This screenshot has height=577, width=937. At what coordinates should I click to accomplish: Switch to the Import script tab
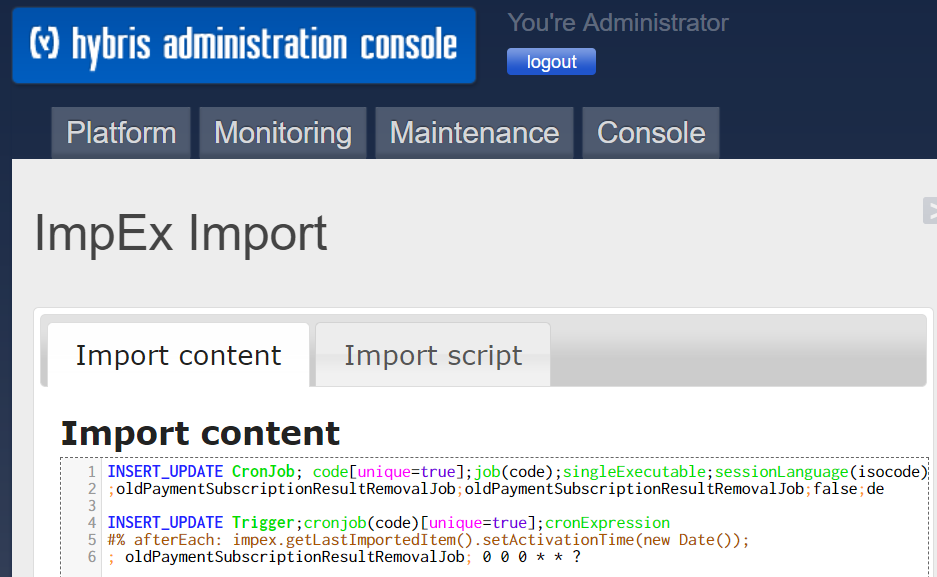pyautogui.click(x=433, y=355)
